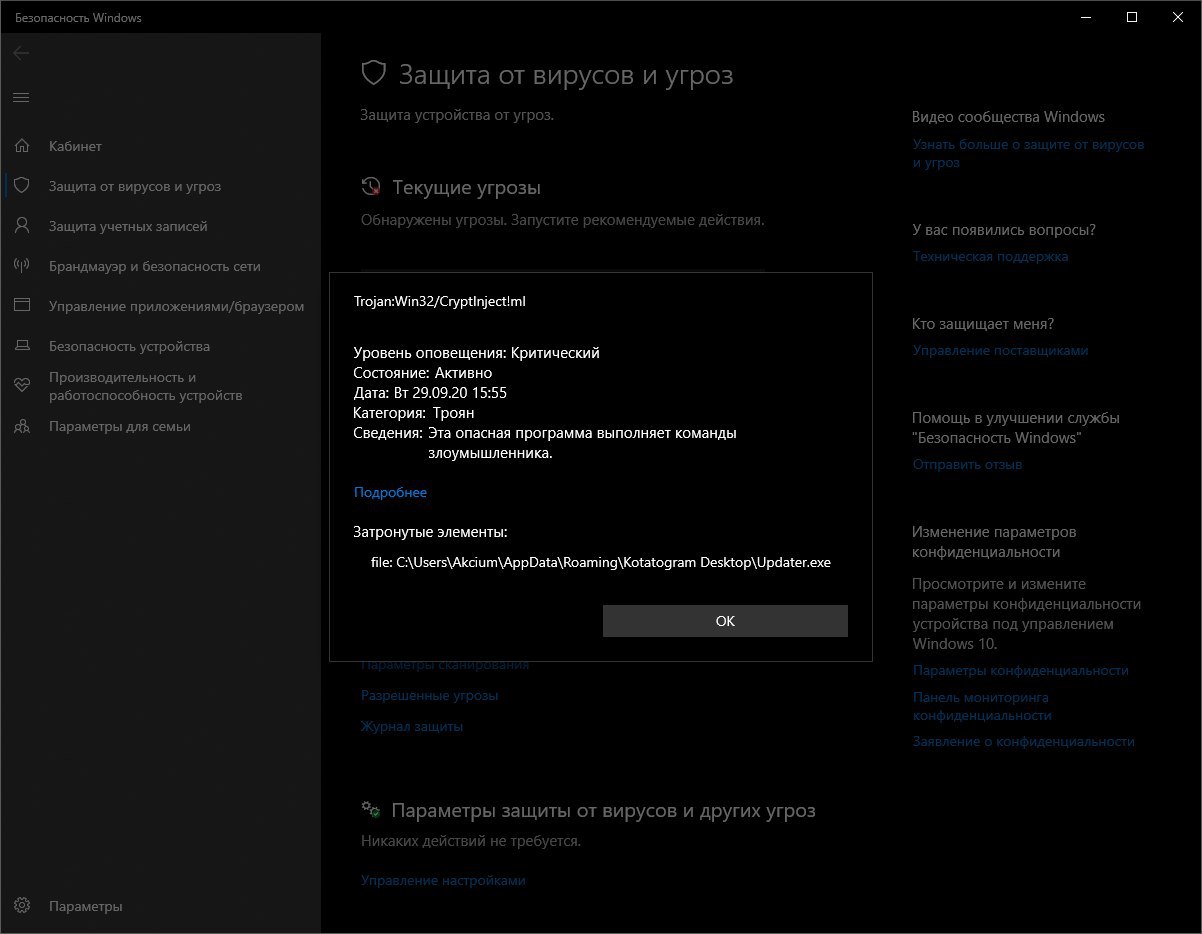Click the Кабинет home icon

(22, 146)
